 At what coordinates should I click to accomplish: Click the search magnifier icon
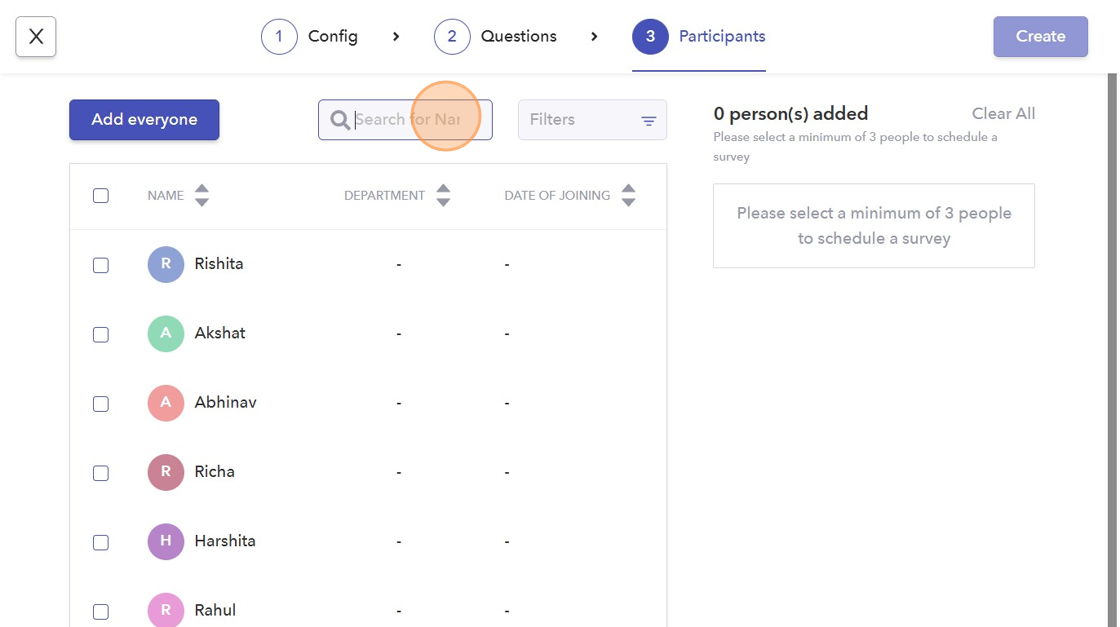(x=340, y=120)
